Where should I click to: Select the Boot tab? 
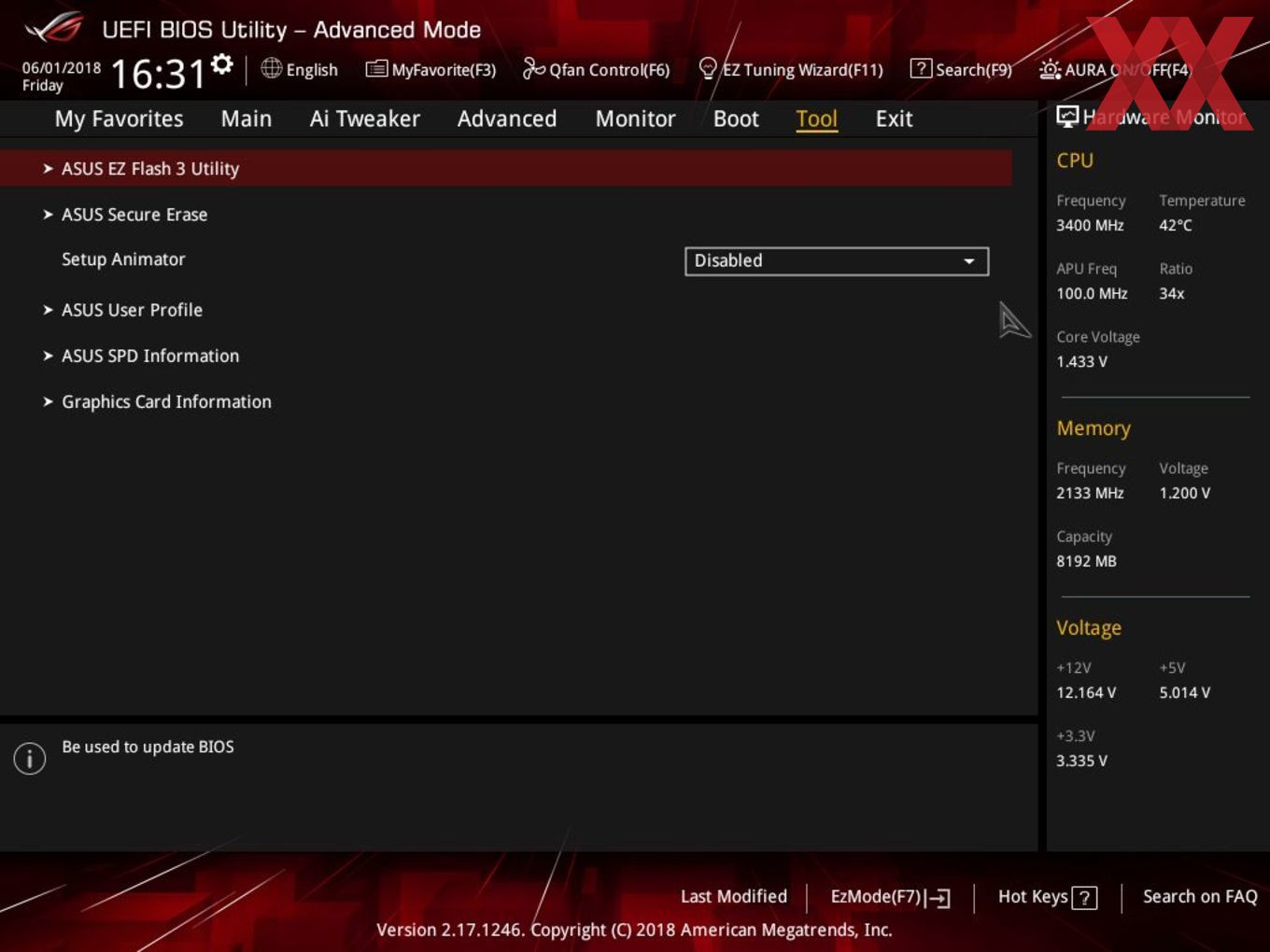736,119
